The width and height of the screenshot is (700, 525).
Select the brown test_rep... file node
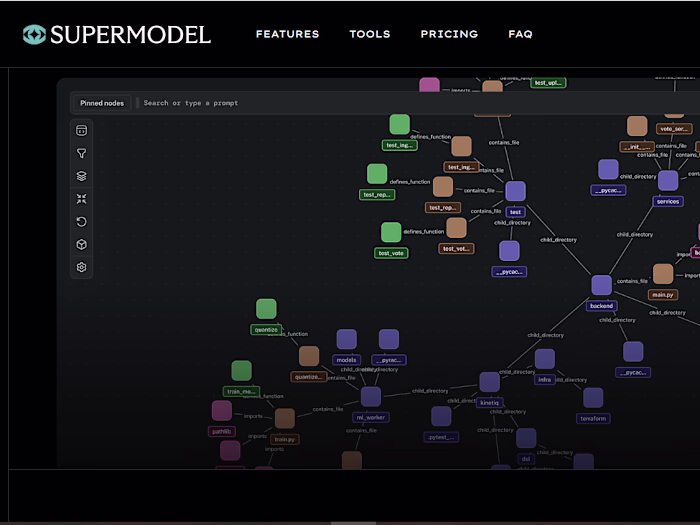[443, 187]
